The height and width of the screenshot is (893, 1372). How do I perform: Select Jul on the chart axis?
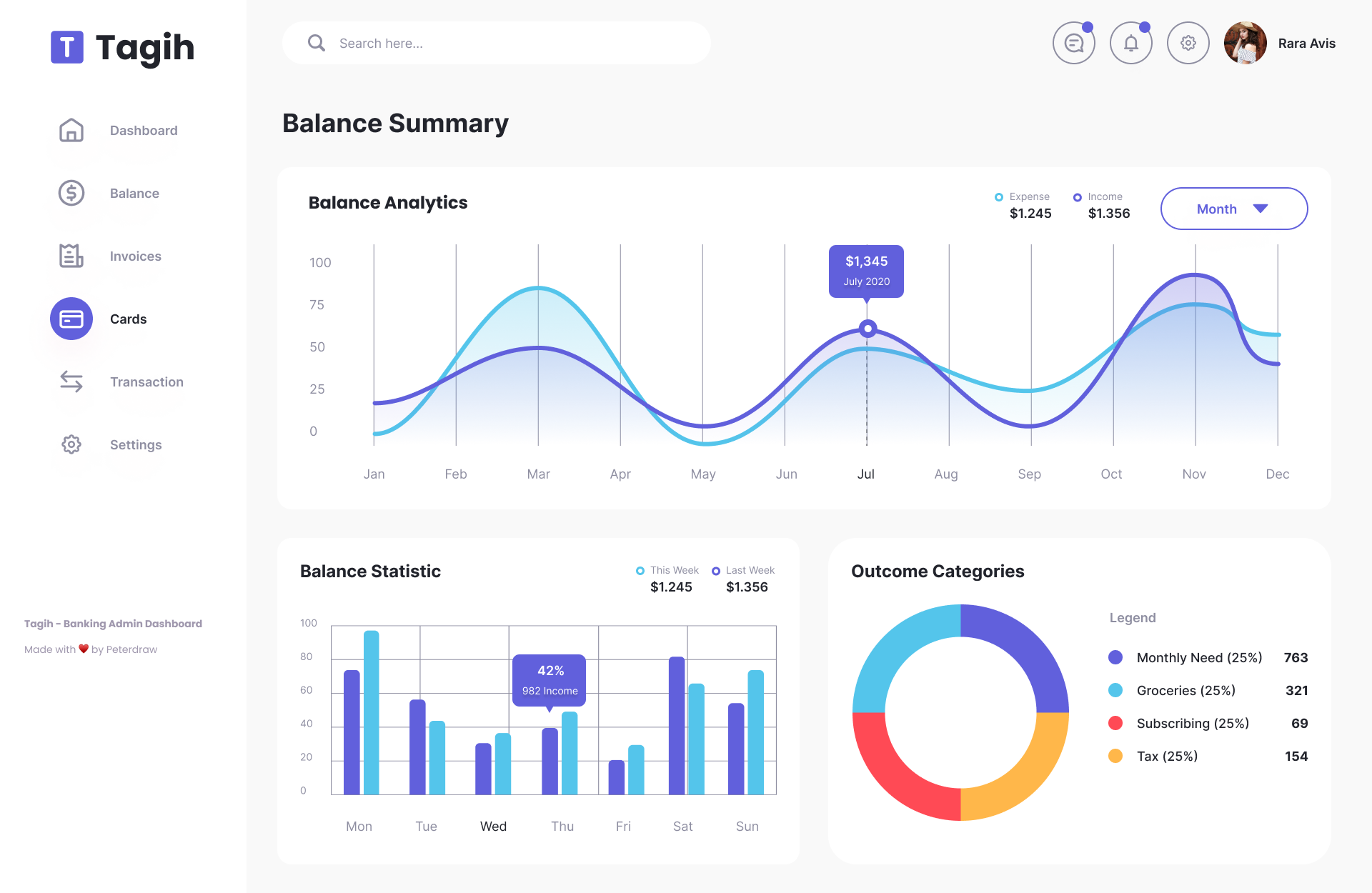865,474
